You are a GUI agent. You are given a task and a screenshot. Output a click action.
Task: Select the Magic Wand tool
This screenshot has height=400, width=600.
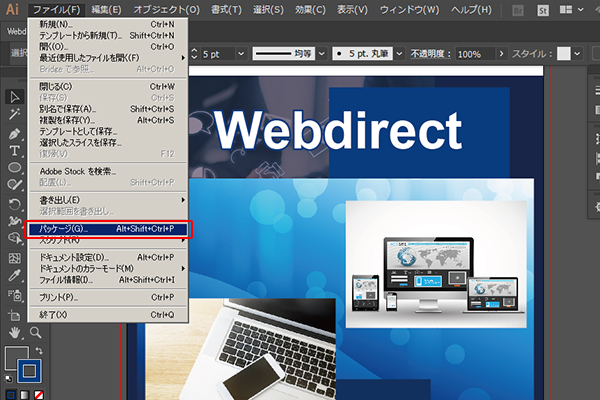pyautogui.click(x=15, y=114)
